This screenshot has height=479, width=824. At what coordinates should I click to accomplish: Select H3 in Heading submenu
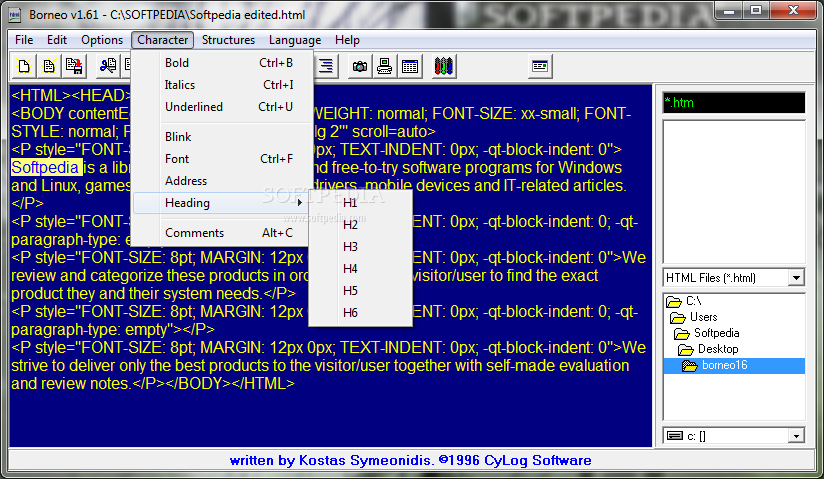(x=360, y=247)
